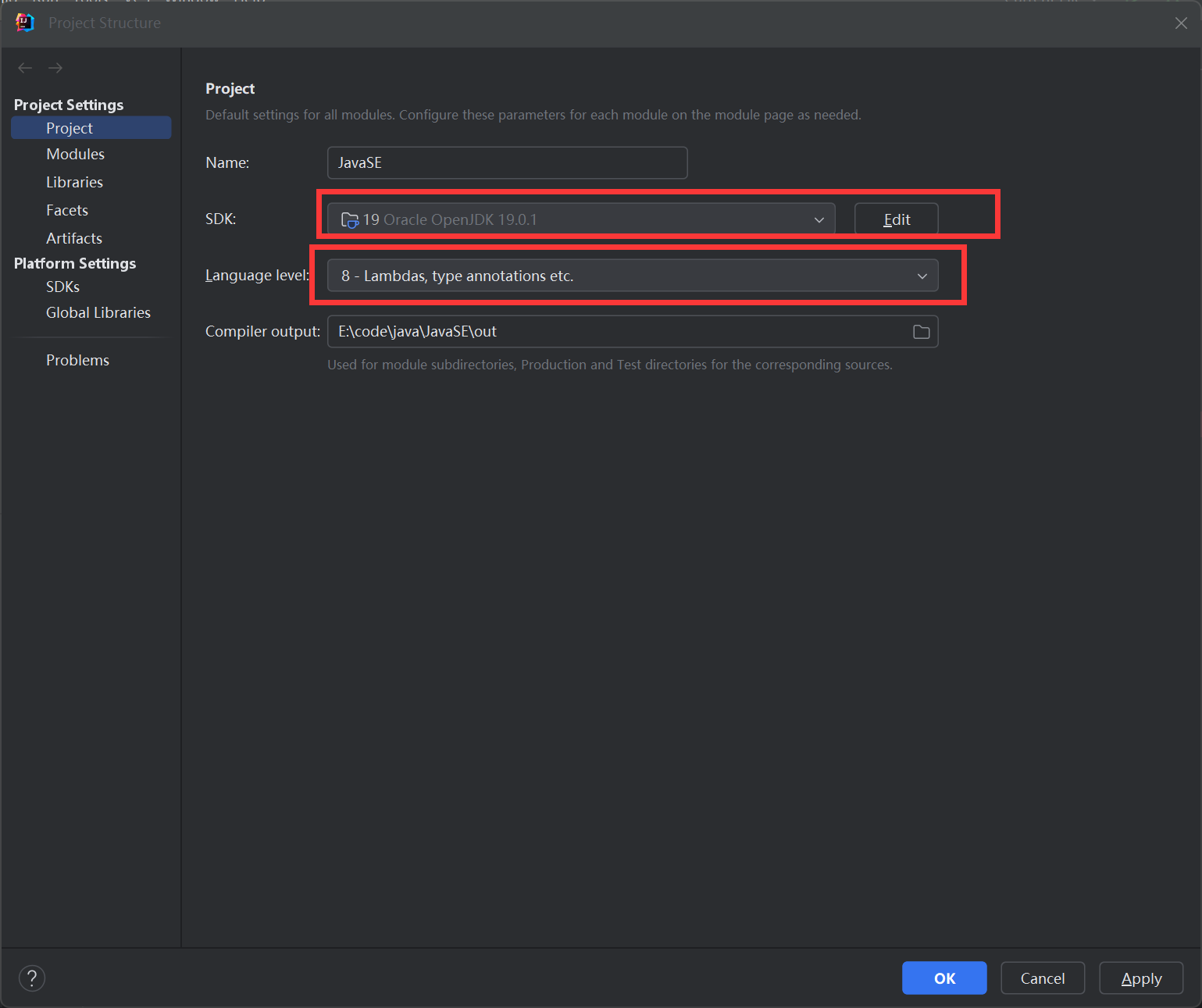This screenshot has height=1008, width=1202.
Task: Click the Edit SDK button
Action: [x=896, y=219]
